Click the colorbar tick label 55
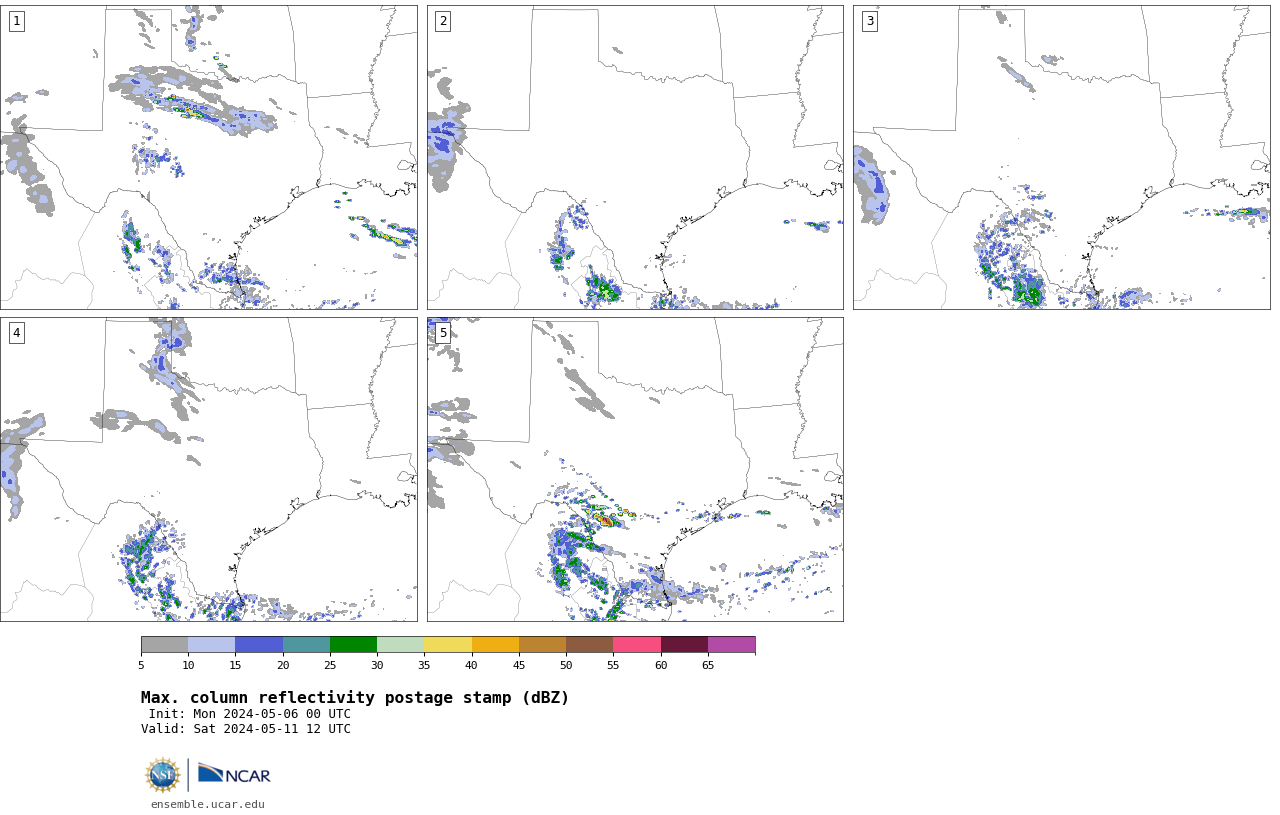Screen dimensions: 1280x815 pyautogui.click(x=613, y=665)
